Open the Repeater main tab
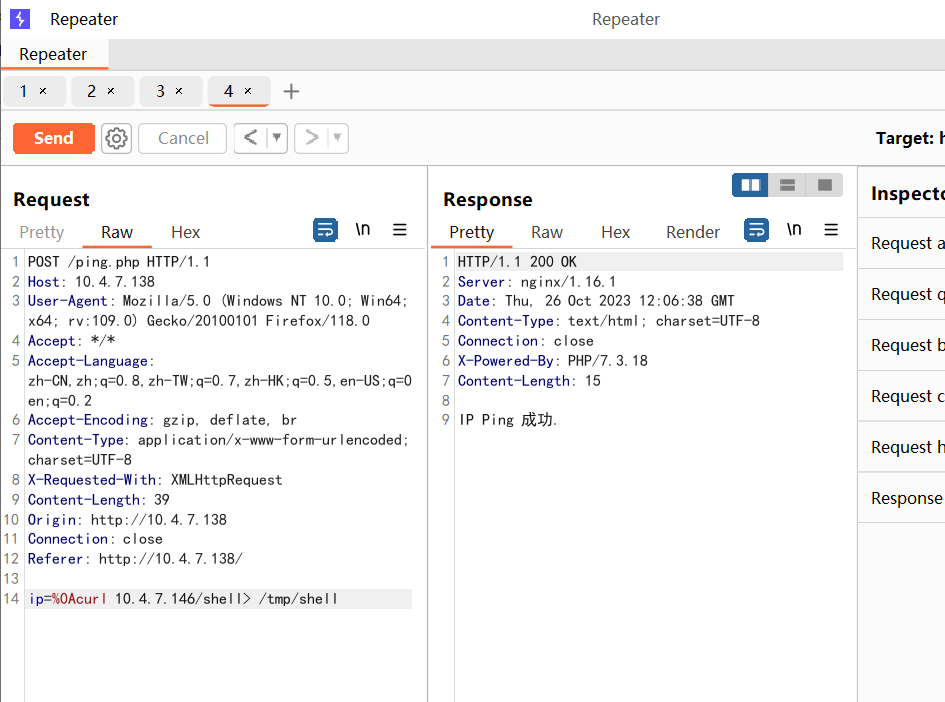Viewport: 945px width, 702px height. click(54, 54)
